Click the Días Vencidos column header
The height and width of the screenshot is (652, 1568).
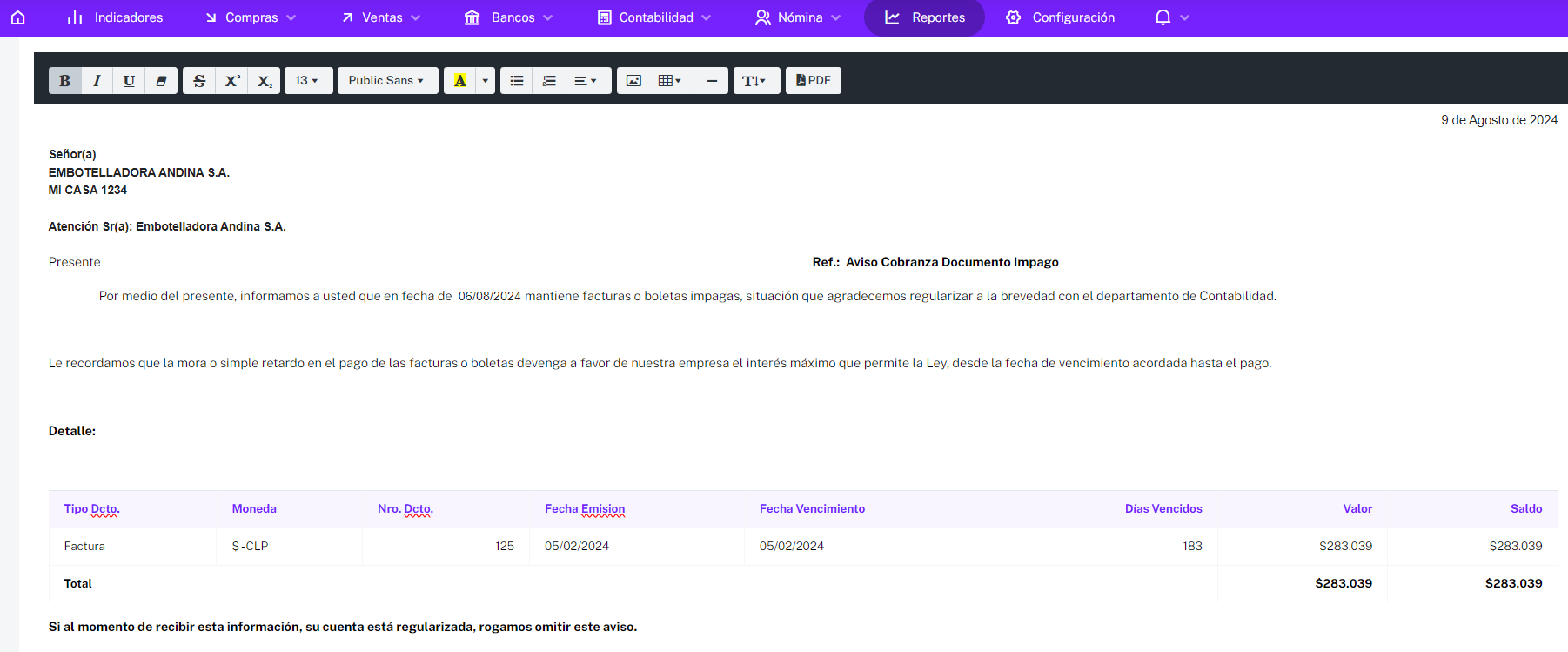[x=1163, y=509]
